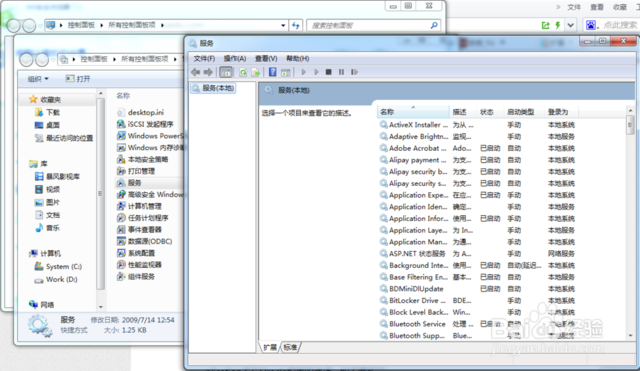The height and width of the screenshot is (371, 640).
Task: Toggle the console tree pane icon in Services toolbar
Action: (x=226, y=72)
